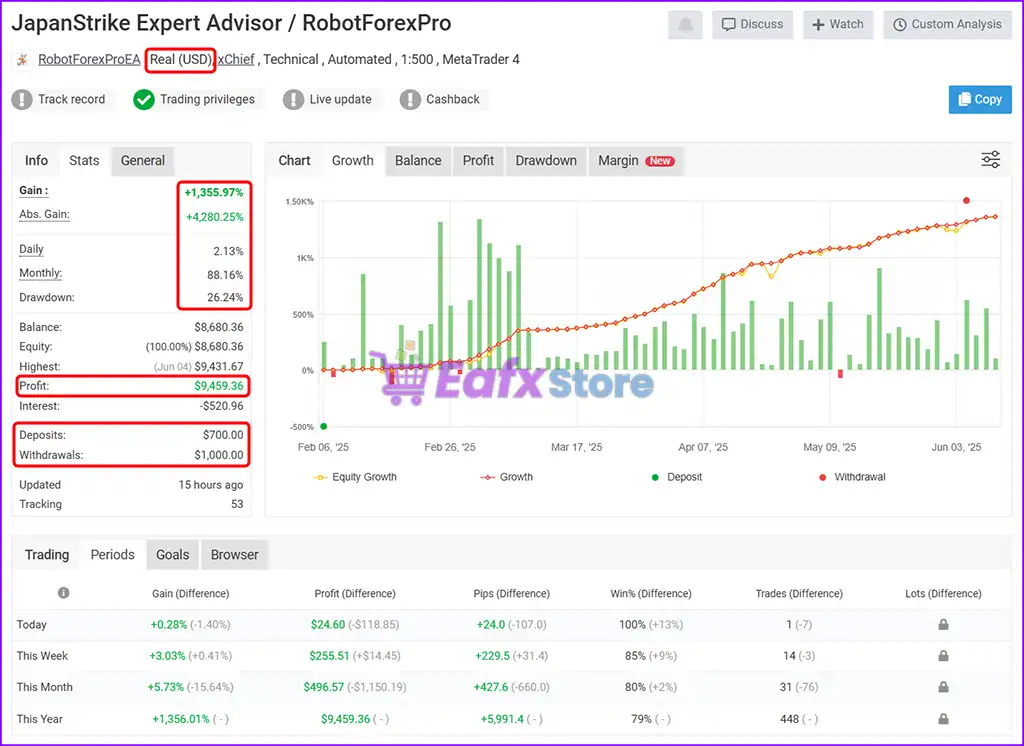Click the Abs. Gain label

44,214
